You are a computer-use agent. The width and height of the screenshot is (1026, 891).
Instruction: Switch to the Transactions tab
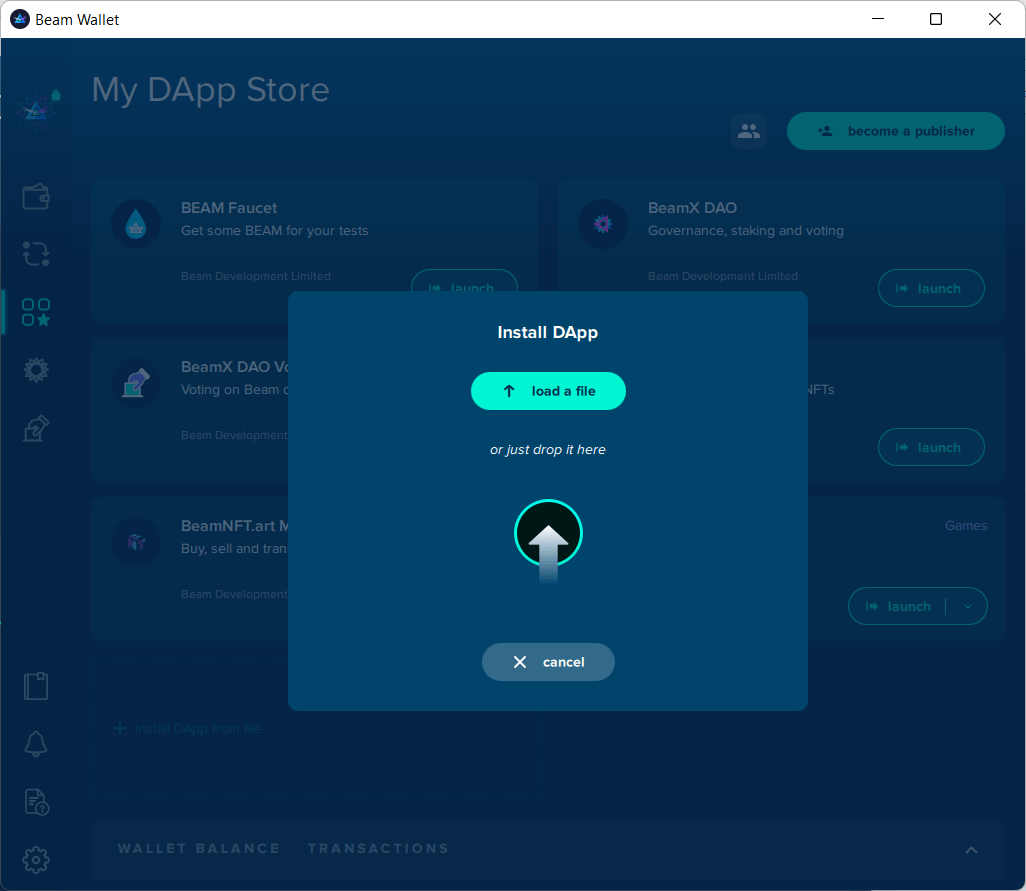(378, 848)
